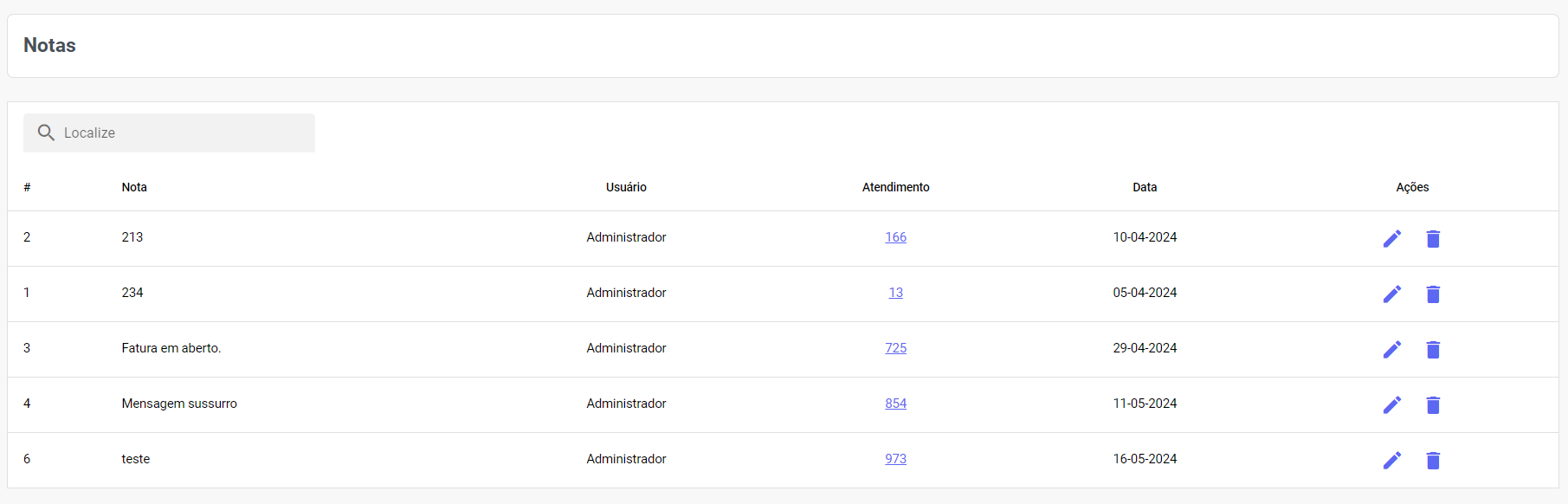1568x504 pixels.
Task: Delete the note "234"
Action: pos(1433,294)
